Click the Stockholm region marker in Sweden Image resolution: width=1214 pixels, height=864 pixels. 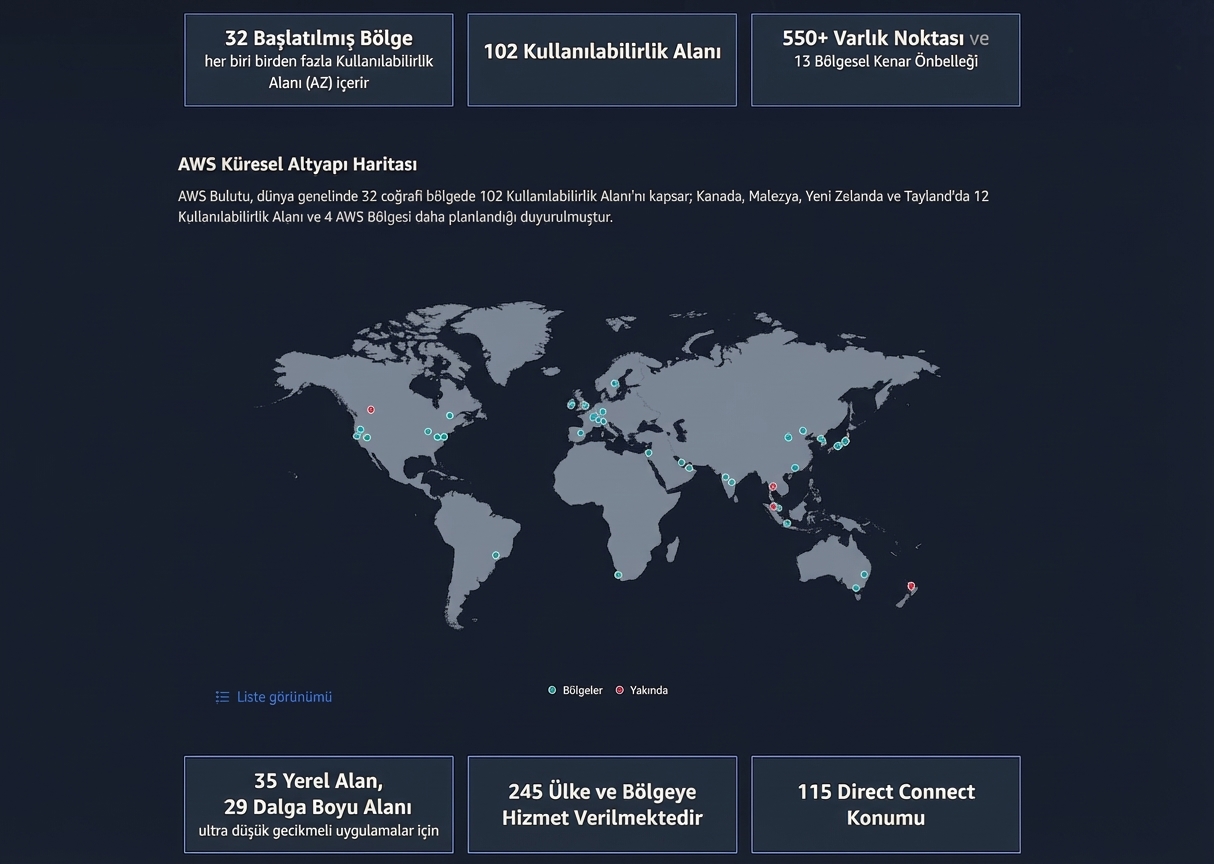pos(615,384)
